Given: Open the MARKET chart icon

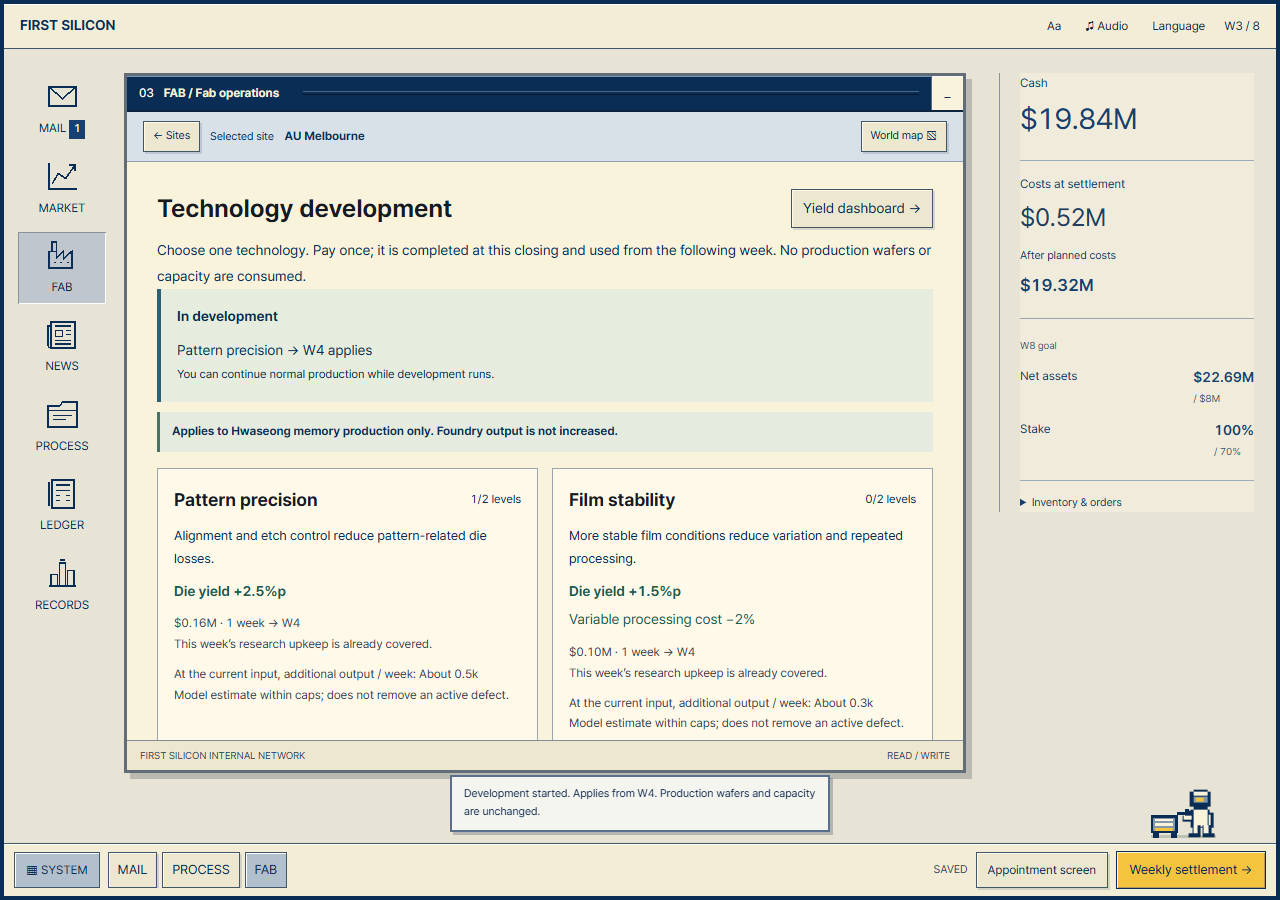Looking at the screenshot, I should point(62,176).
